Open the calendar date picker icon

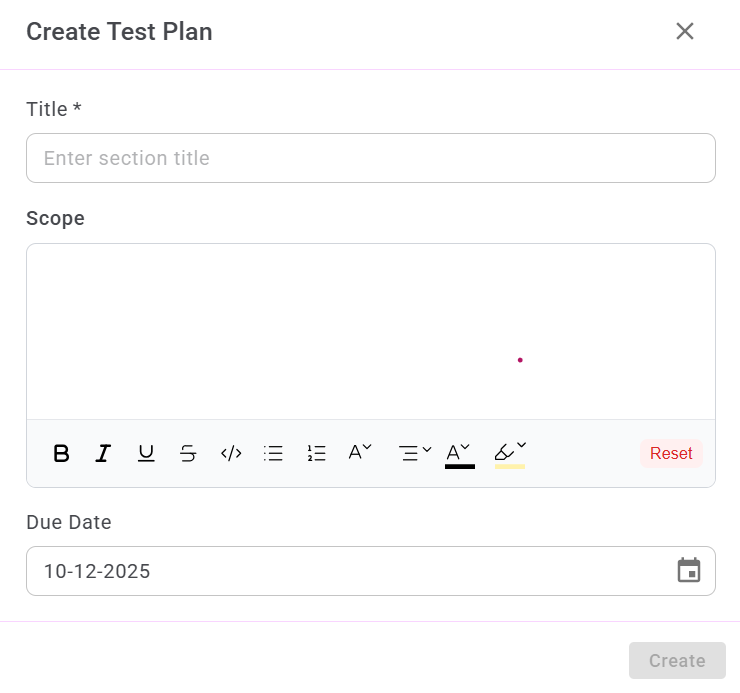tap(689, 571)
